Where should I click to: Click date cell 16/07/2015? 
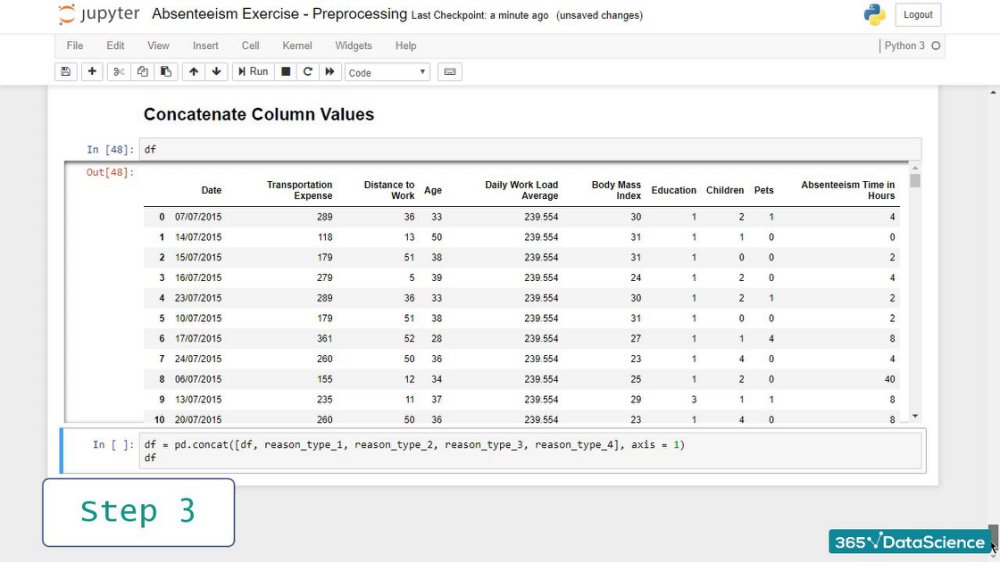point(198,277)
